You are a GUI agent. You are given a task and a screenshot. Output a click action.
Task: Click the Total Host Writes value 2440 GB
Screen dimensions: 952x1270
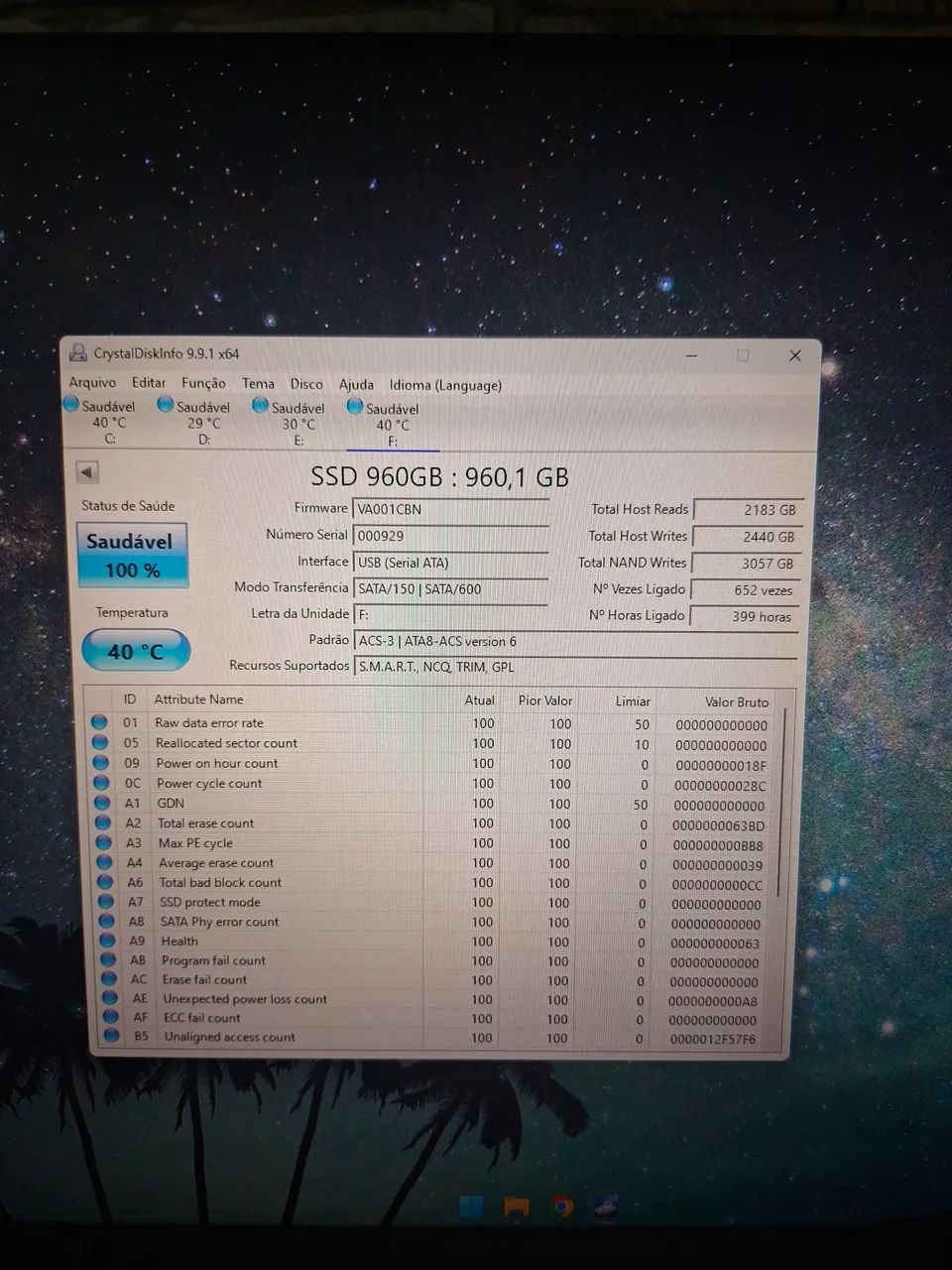click(x=747, y=537)
